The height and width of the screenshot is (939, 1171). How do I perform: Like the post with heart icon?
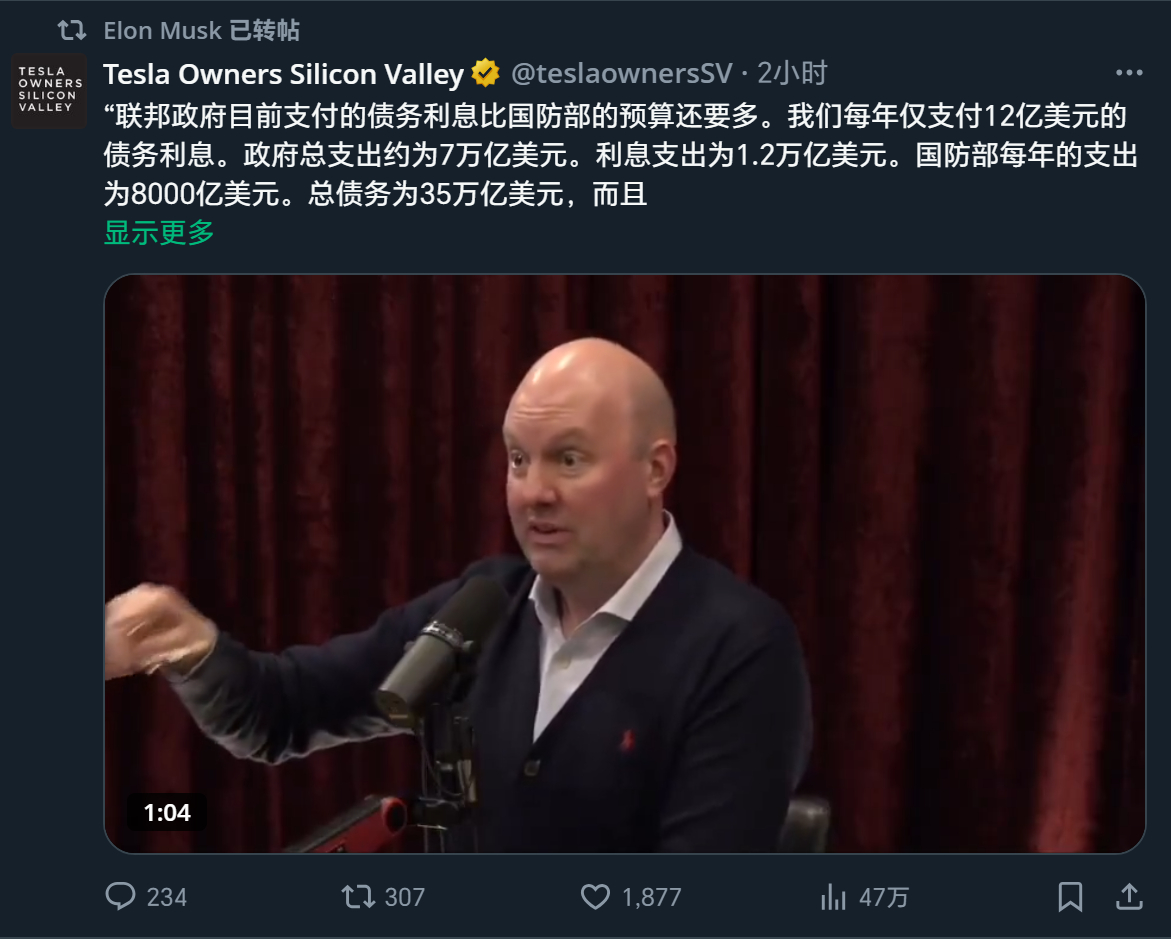coord(595,896)
